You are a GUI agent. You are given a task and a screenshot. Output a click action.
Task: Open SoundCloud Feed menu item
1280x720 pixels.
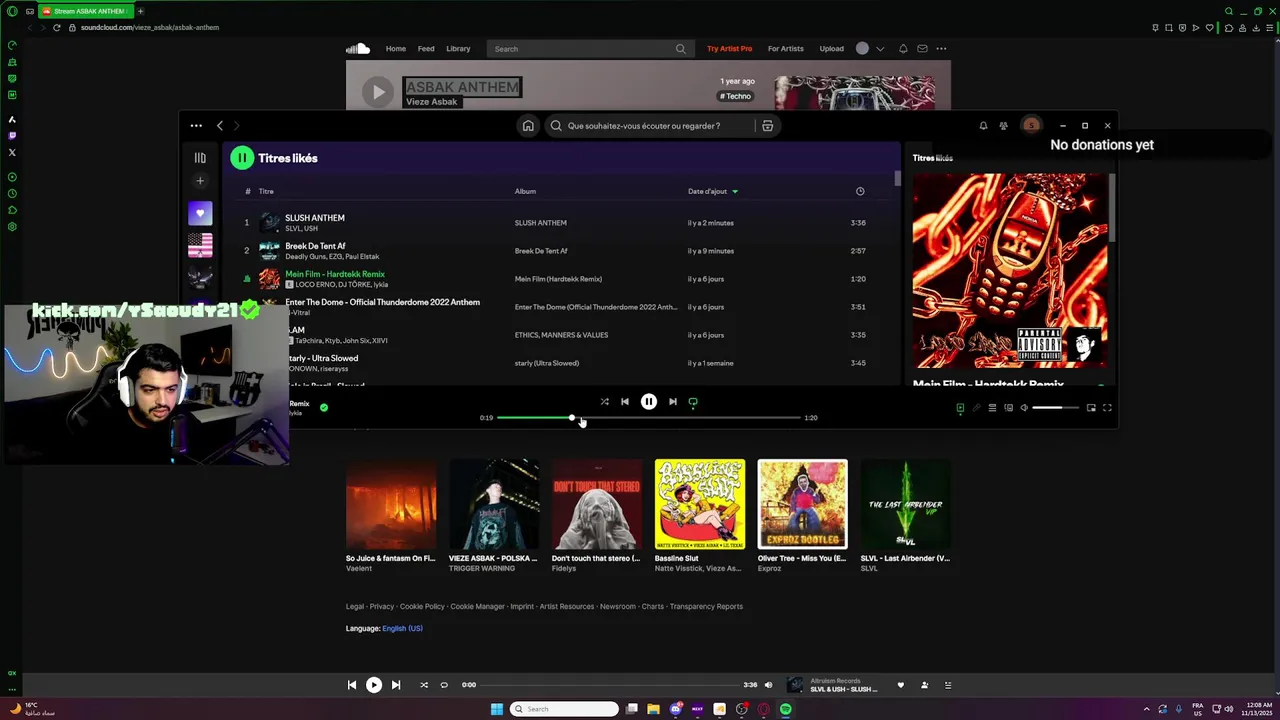426,48
